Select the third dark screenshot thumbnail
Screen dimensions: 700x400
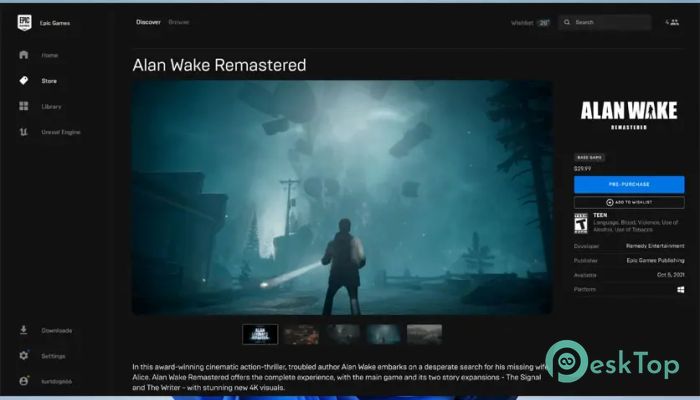coord(342,334)
